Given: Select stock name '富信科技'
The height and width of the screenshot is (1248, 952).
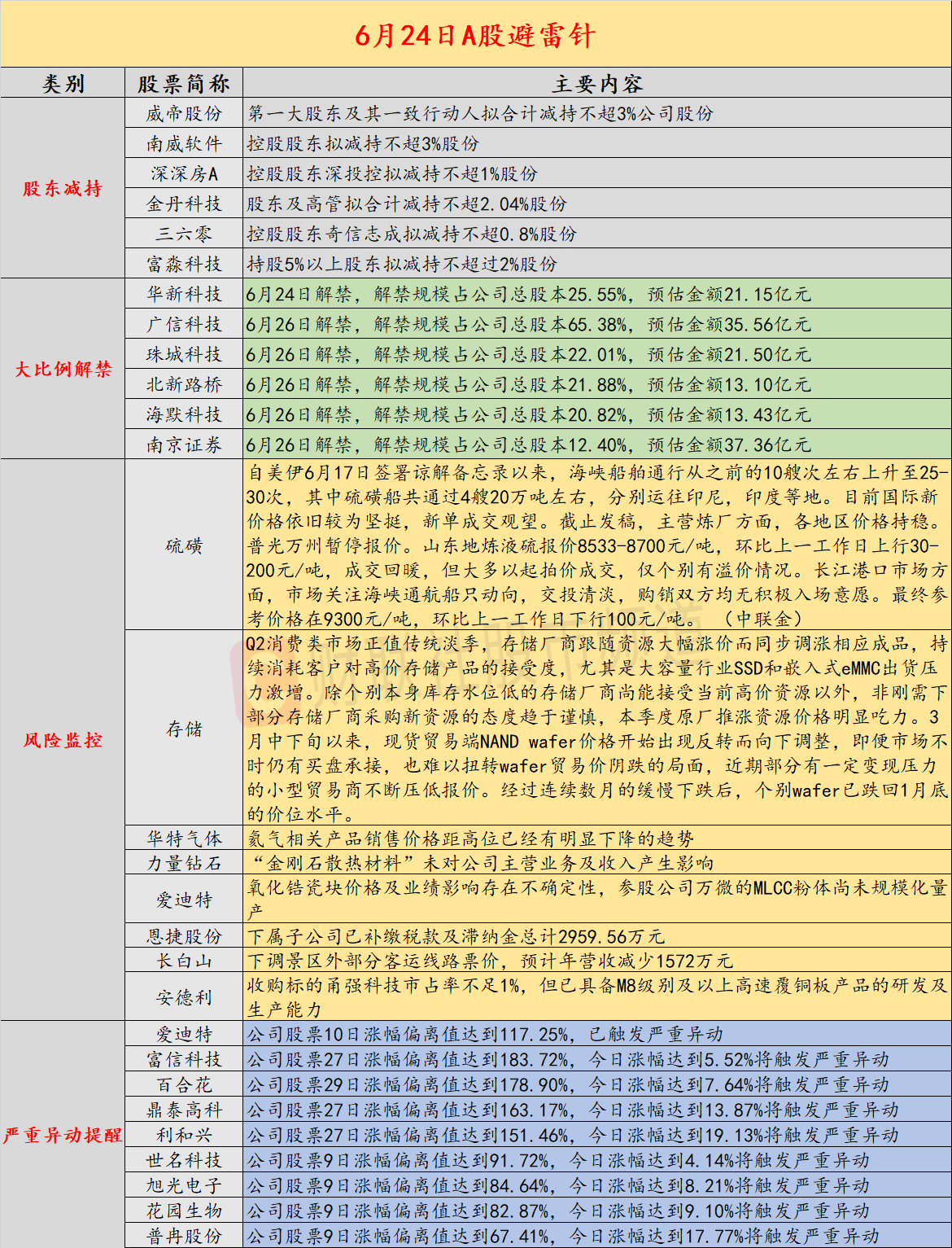Looking at the screenshot, I should pos(184,1059).
